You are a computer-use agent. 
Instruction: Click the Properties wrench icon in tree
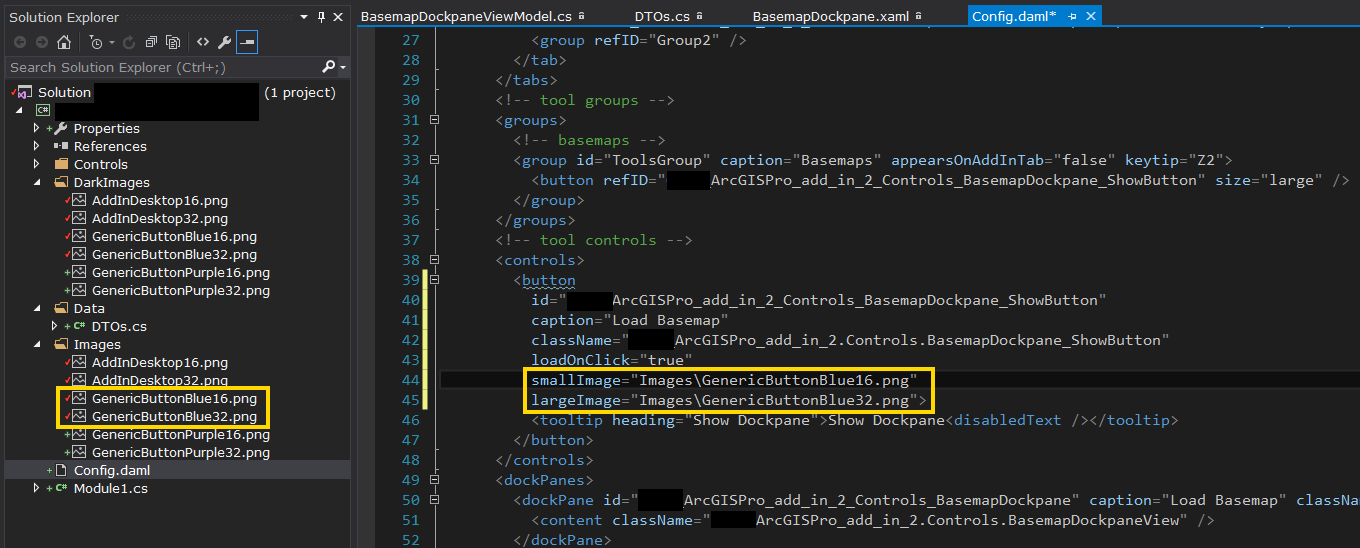point(61,128)
